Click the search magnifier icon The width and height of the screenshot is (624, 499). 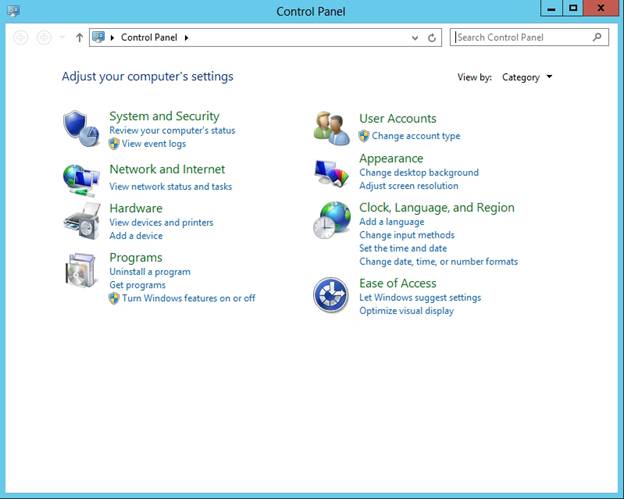597,37
